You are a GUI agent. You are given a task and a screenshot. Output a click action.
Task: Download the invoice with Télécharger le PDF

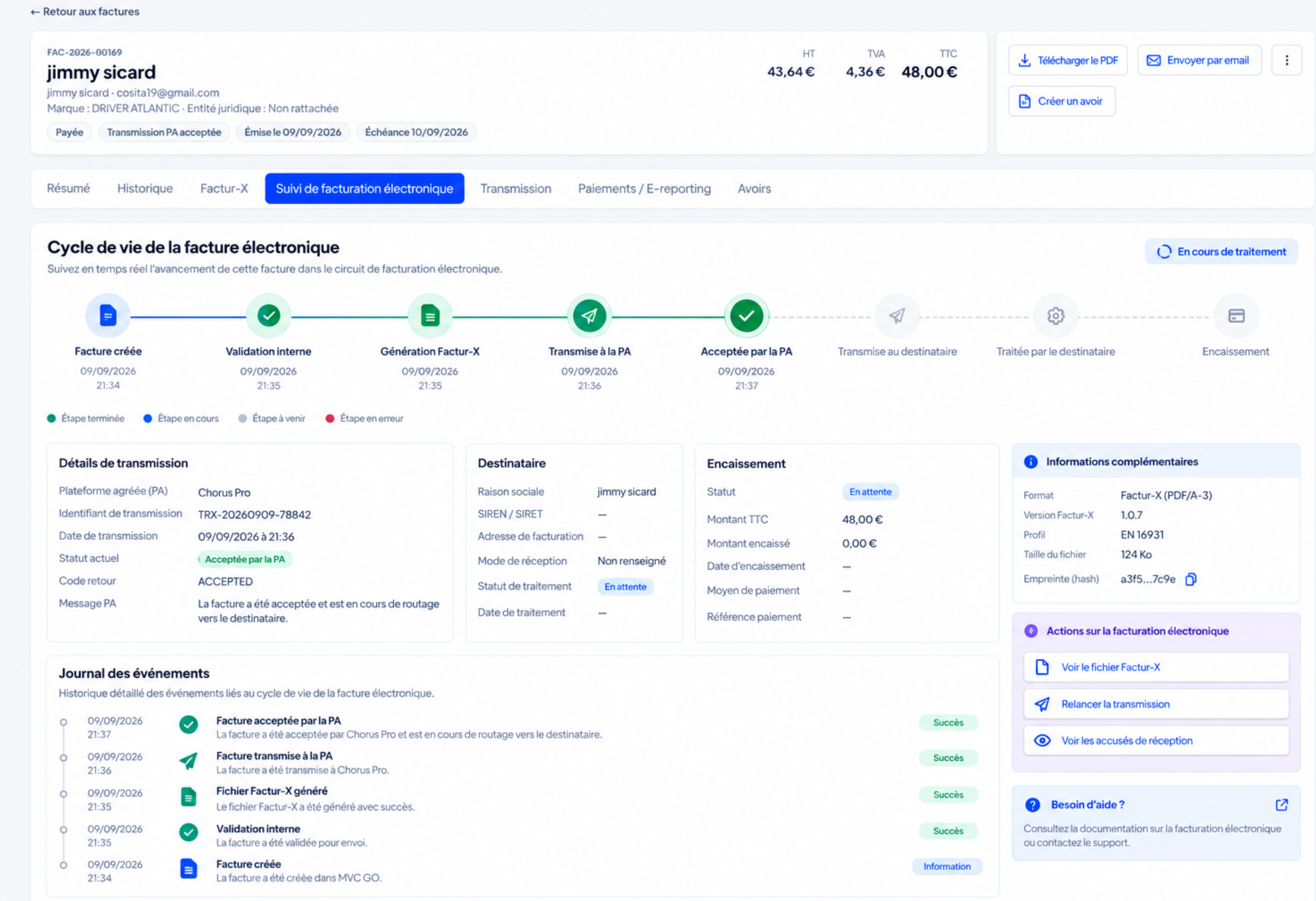[x=1068, y=60]
